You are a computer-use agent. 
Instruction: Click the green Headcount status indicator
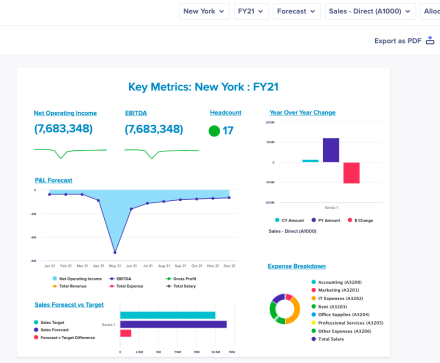point(214,131)
